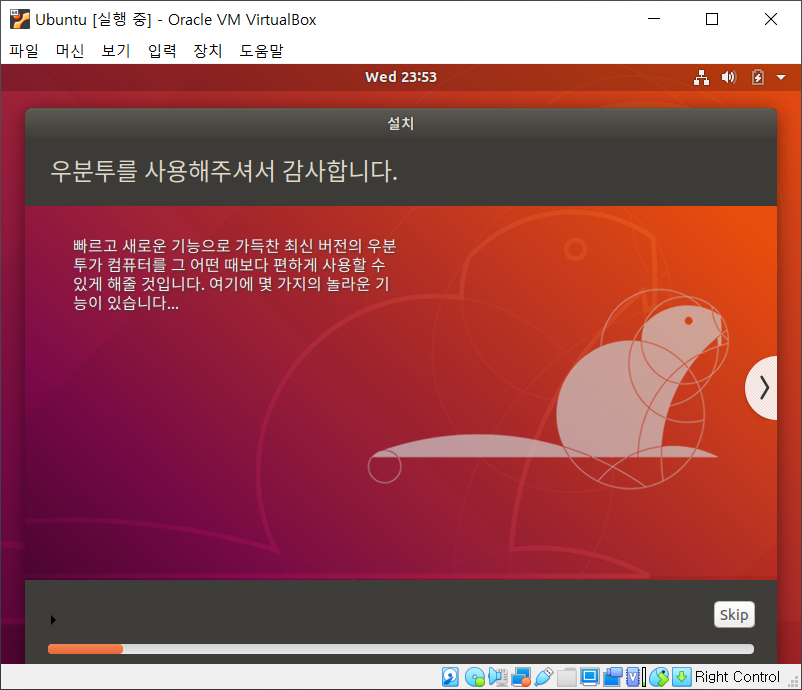This screenshot has height=690, width=802.
Task: Click the VirtualBox window title icon
Action: coord(19,19)
